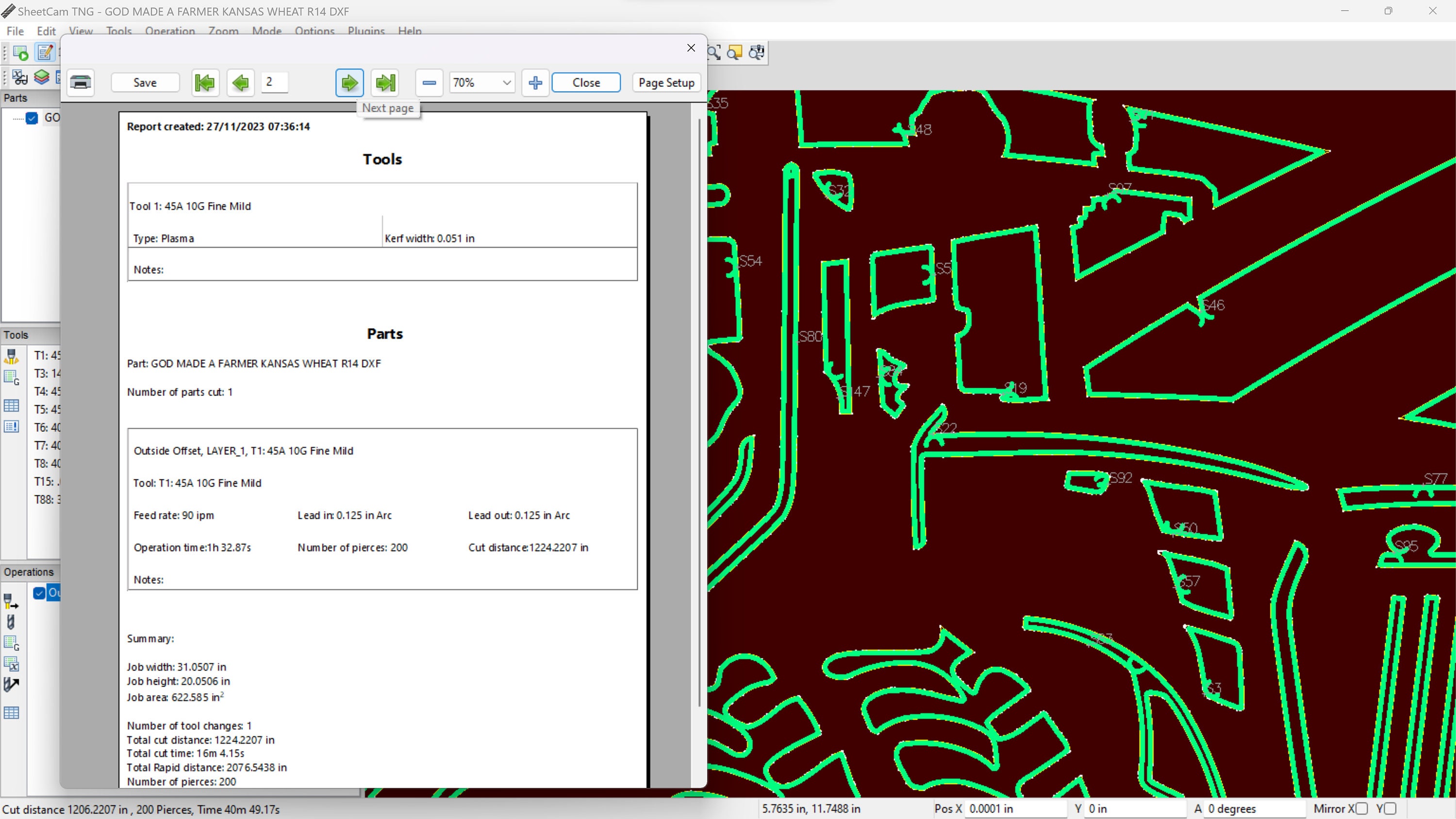Uncheck the Outside Offset operation checkbox
Image resolution: width=1456 pixels, height=819 pixels.
(x=38, y=593)
